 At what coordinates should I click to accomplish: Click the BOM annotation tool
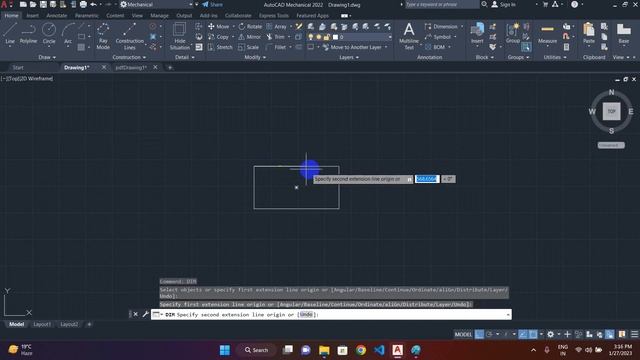click(435, 47)
